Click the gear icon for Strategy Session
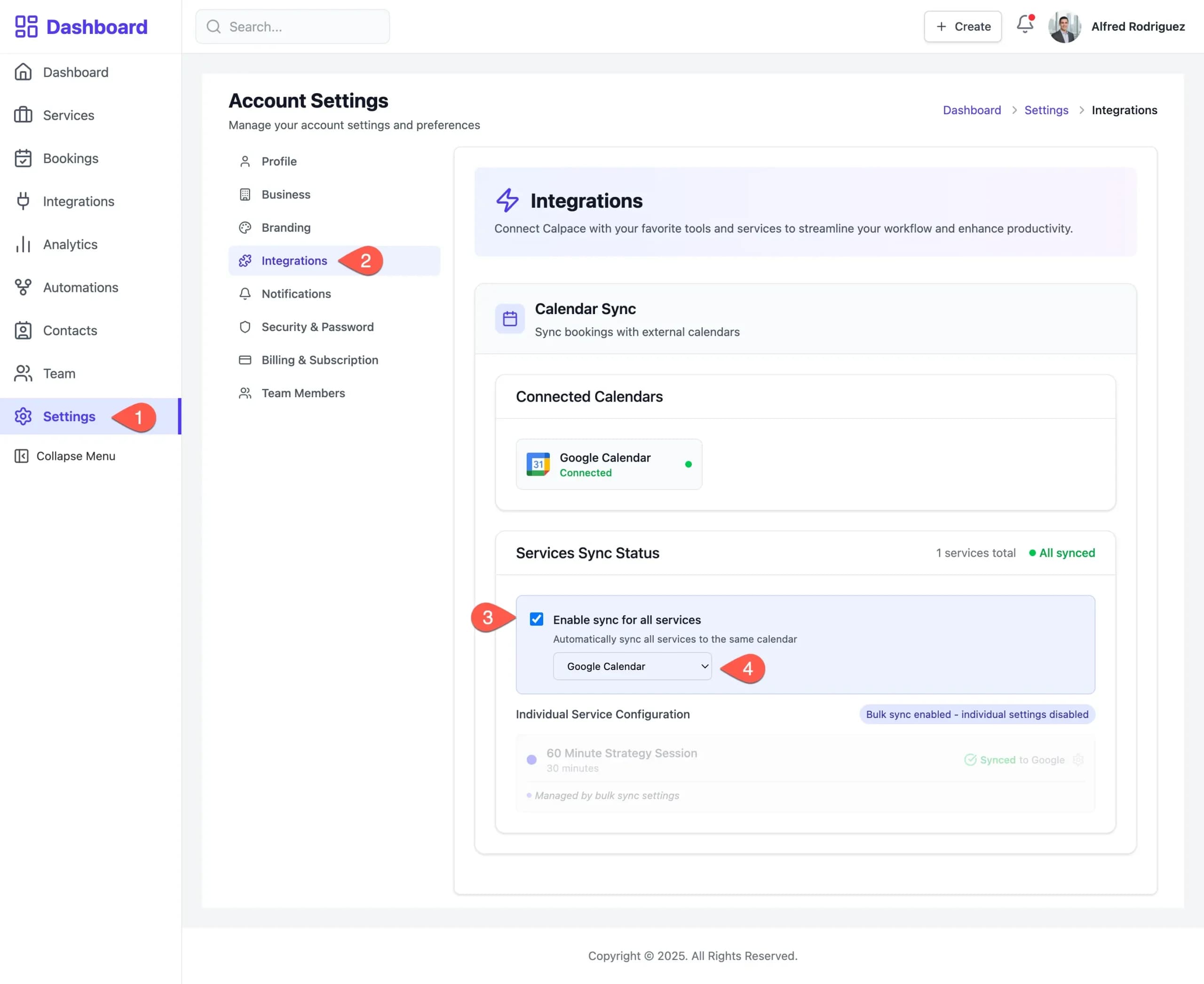 [1078, 760]
